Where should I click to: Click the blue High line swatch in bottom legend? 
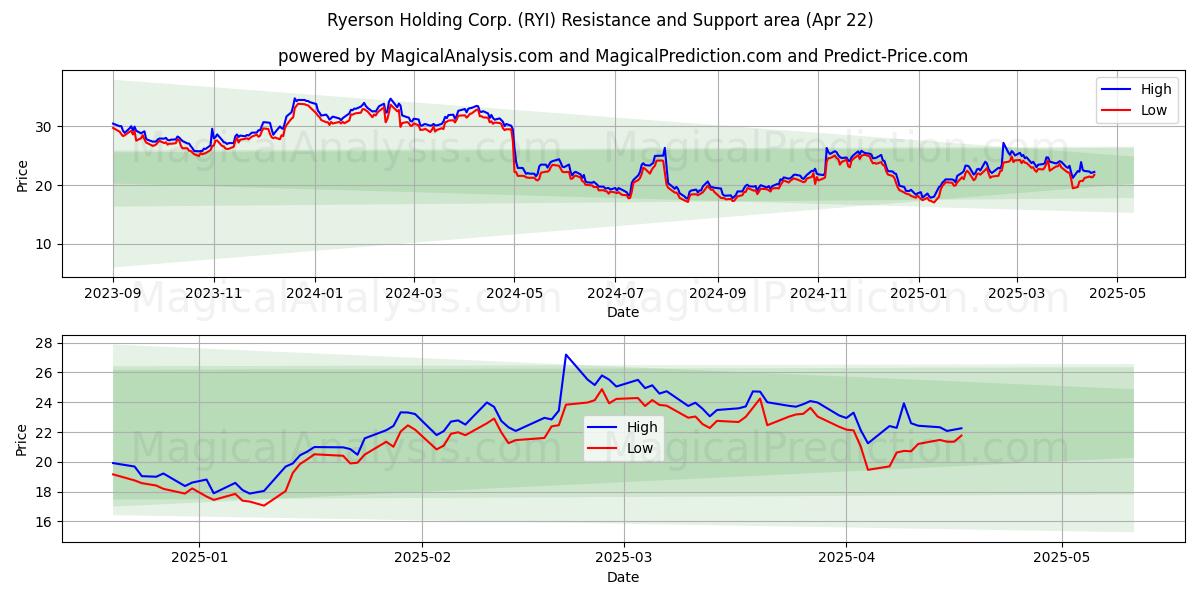(604, 427)
